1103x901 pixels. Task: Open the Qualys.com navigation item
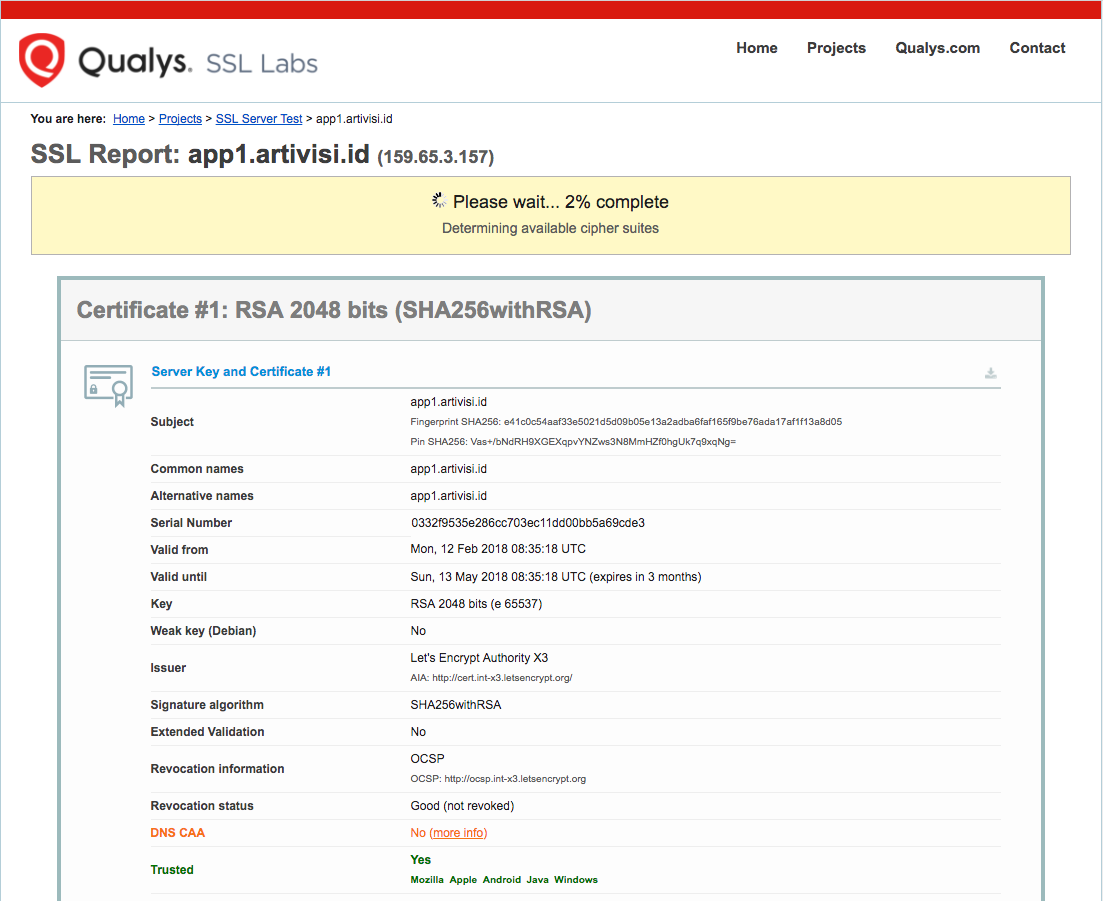coord(938,48)
